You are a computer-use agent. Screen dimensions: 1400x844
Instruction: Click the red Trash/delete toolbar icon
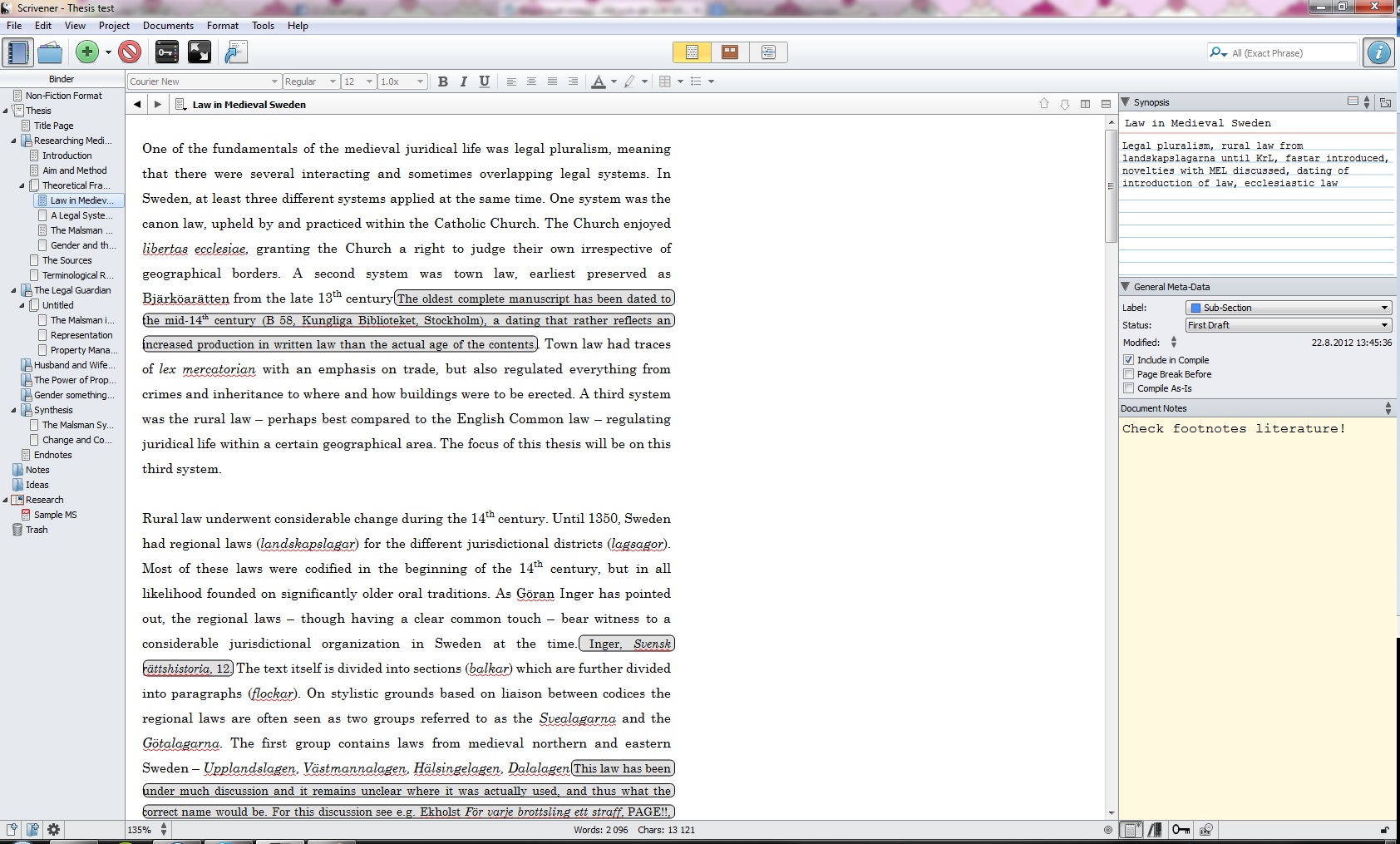(x=130, y=52)
